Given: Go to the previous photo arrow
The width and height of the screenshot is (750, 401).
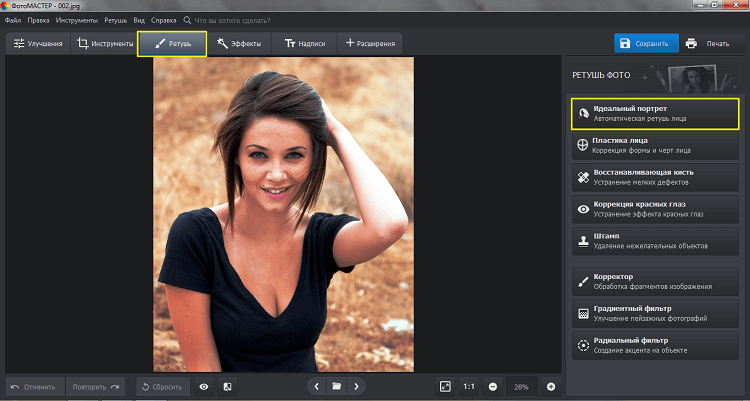Looking at the screenshot, I should pos(316,386).
